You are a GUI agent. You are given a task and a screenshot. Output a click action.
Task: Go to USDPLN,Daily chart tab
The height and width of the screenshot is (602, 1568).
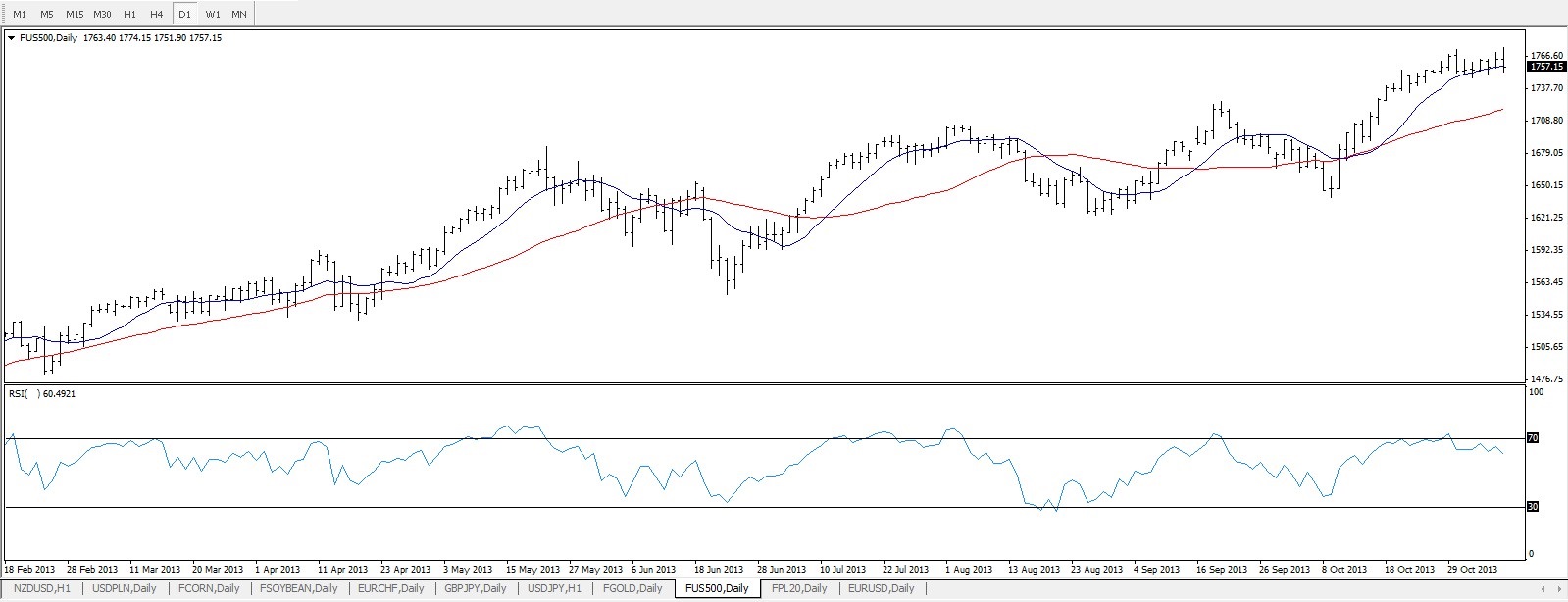(125, 588)
